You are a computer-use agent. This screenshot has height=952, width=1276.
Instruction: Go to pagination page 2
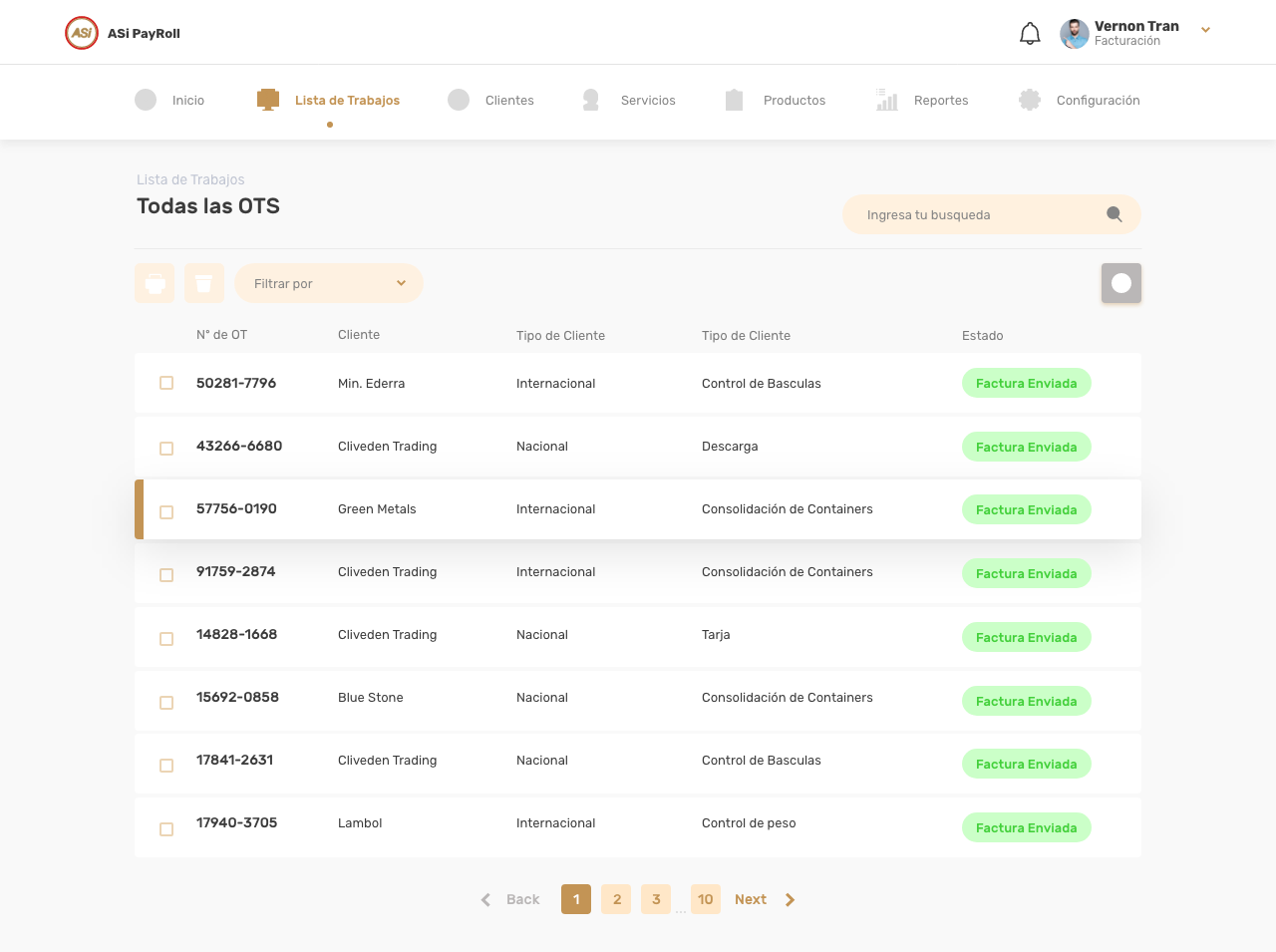(x=616, y=899)
